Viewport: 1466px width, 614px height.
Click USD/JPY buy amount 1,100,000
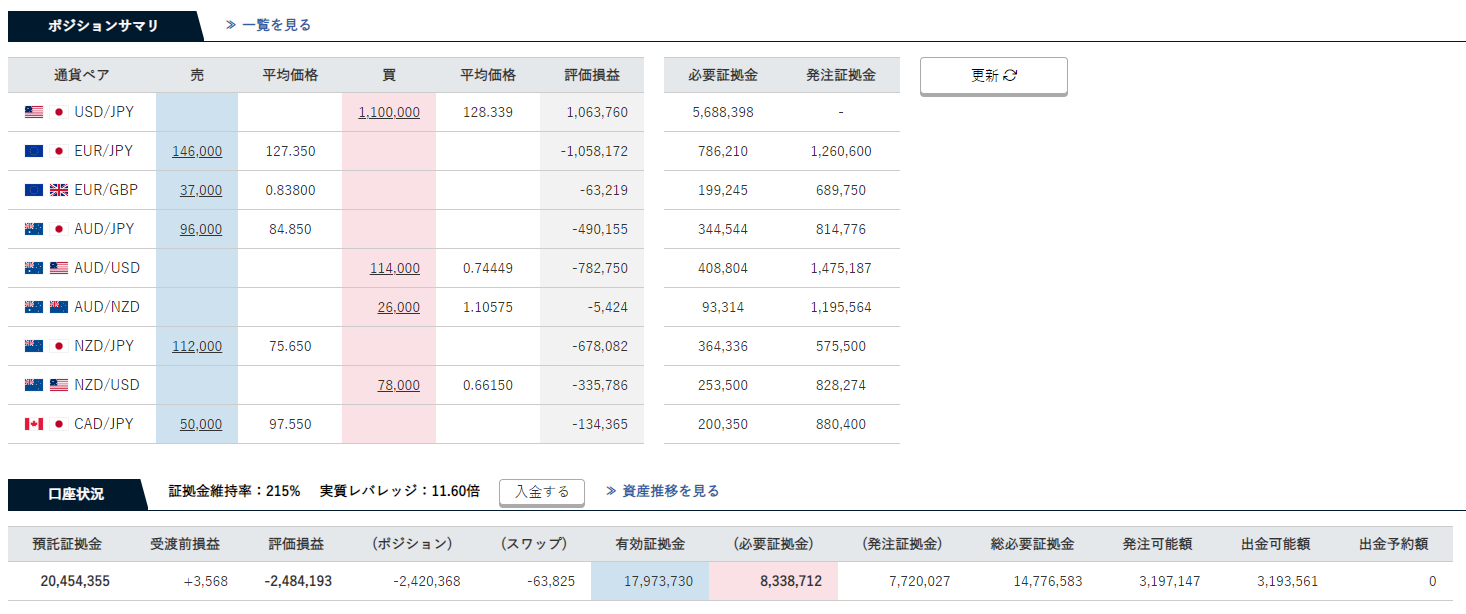coord(389,112)
